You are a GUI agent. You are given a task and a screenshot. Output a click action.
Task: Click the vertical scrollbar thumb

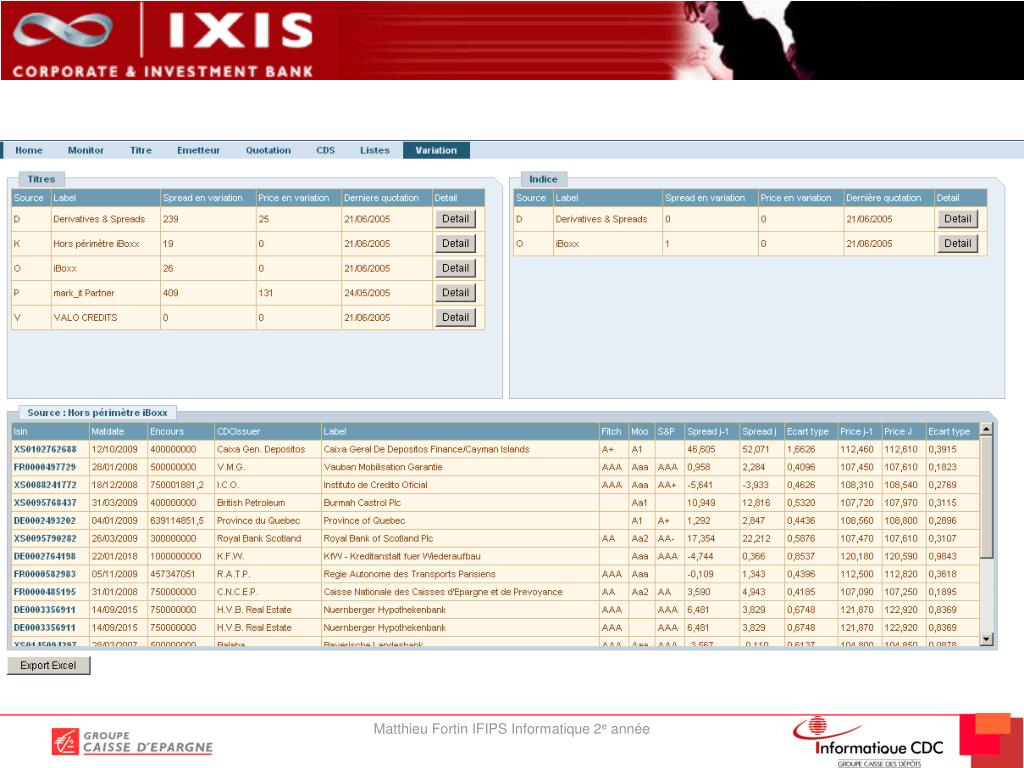point(986,496)
